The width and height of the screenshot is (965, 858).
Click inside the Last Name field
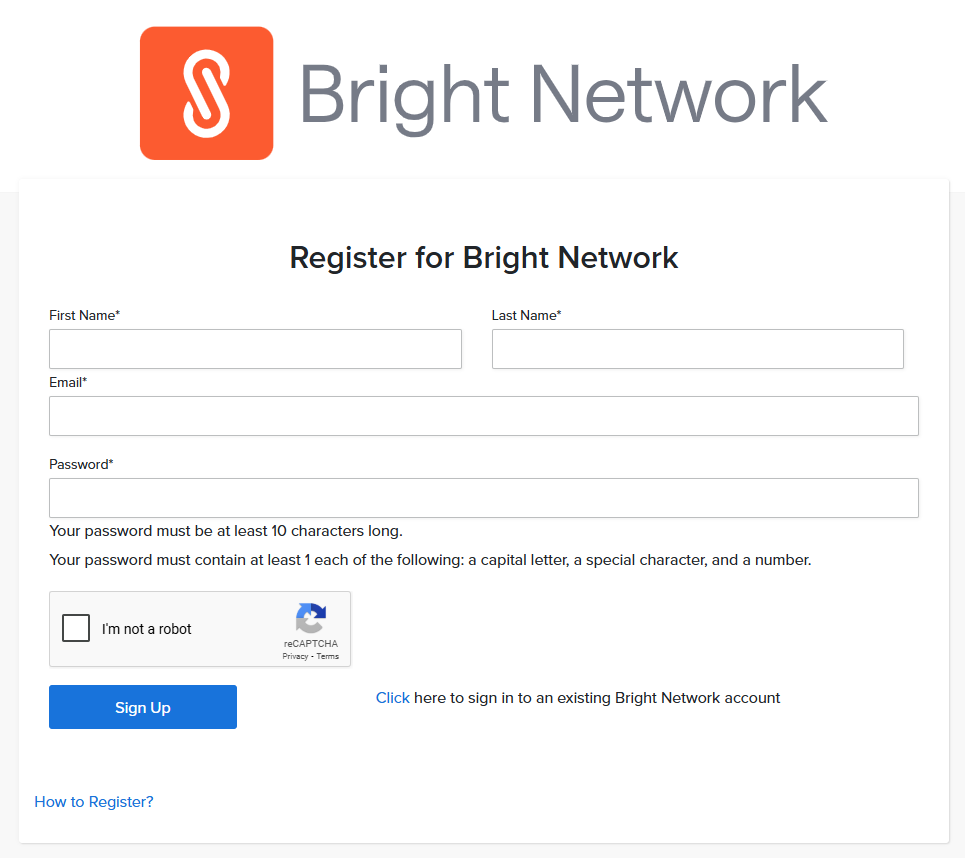(x=697, y=349)
